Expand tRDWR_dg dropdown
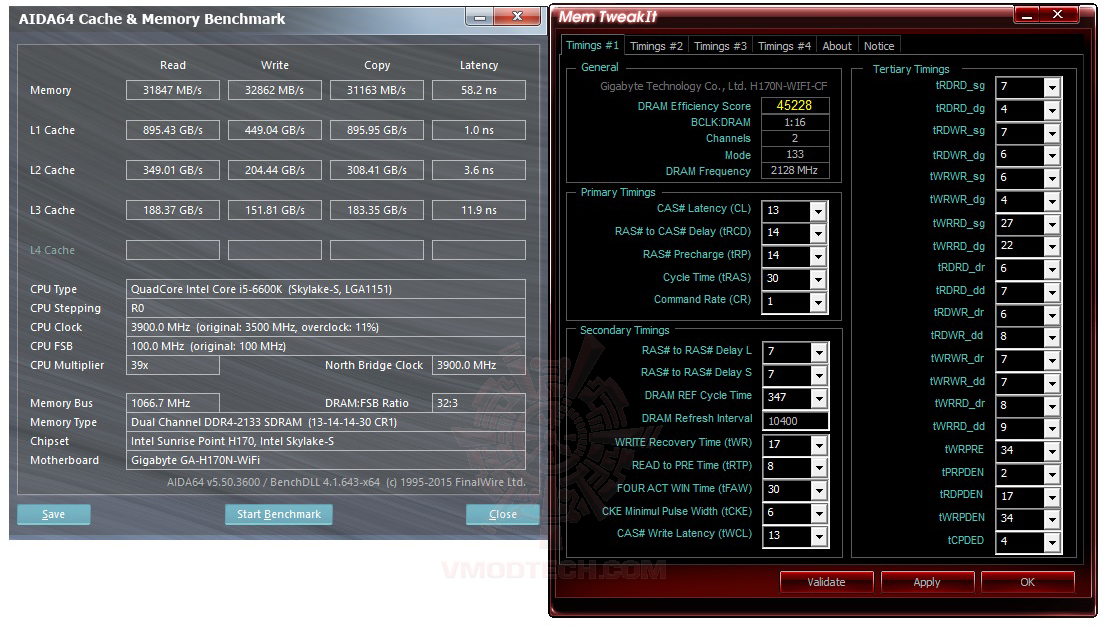Image resolution: width=1106 pixels, height=628 pixels. pos(1052,156)
